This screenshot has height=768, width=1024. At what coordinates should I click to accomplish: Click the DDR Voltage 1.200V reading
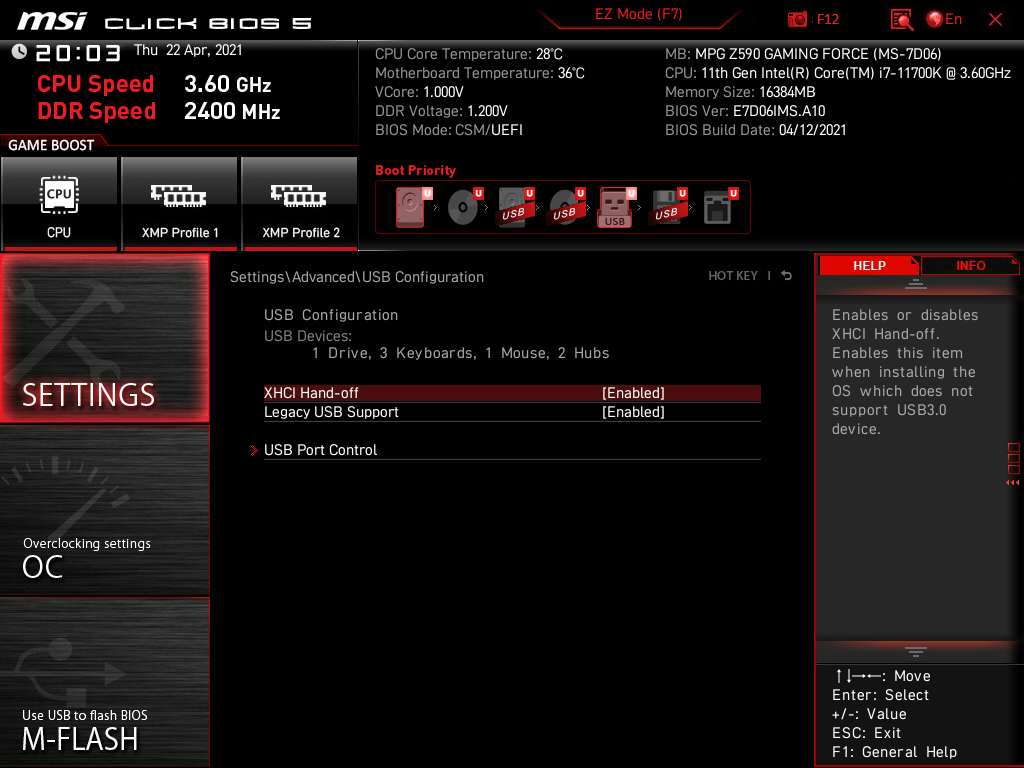point(441,111)
